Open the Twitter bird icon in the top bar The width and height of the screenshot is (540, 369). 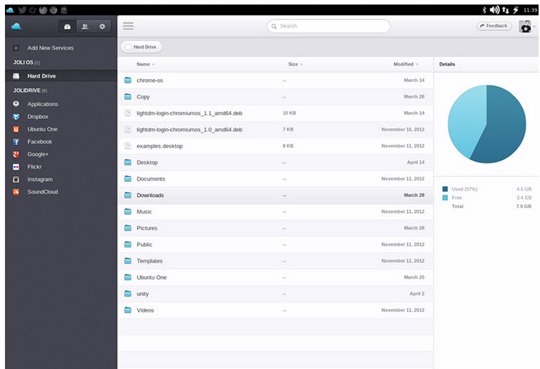(x=22, y=10)
